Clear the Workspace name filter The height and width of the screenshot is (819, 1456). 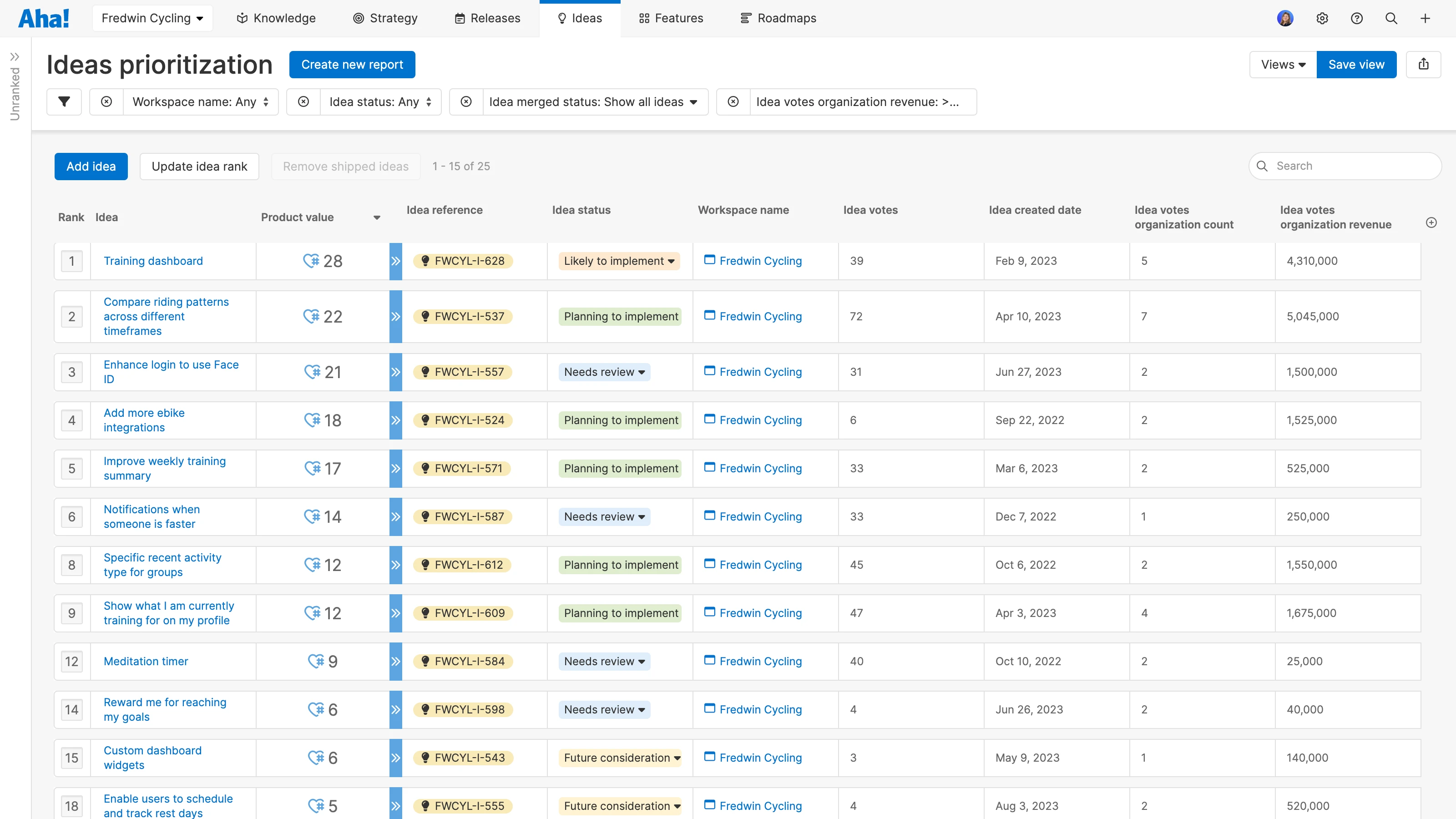(106, 102)
